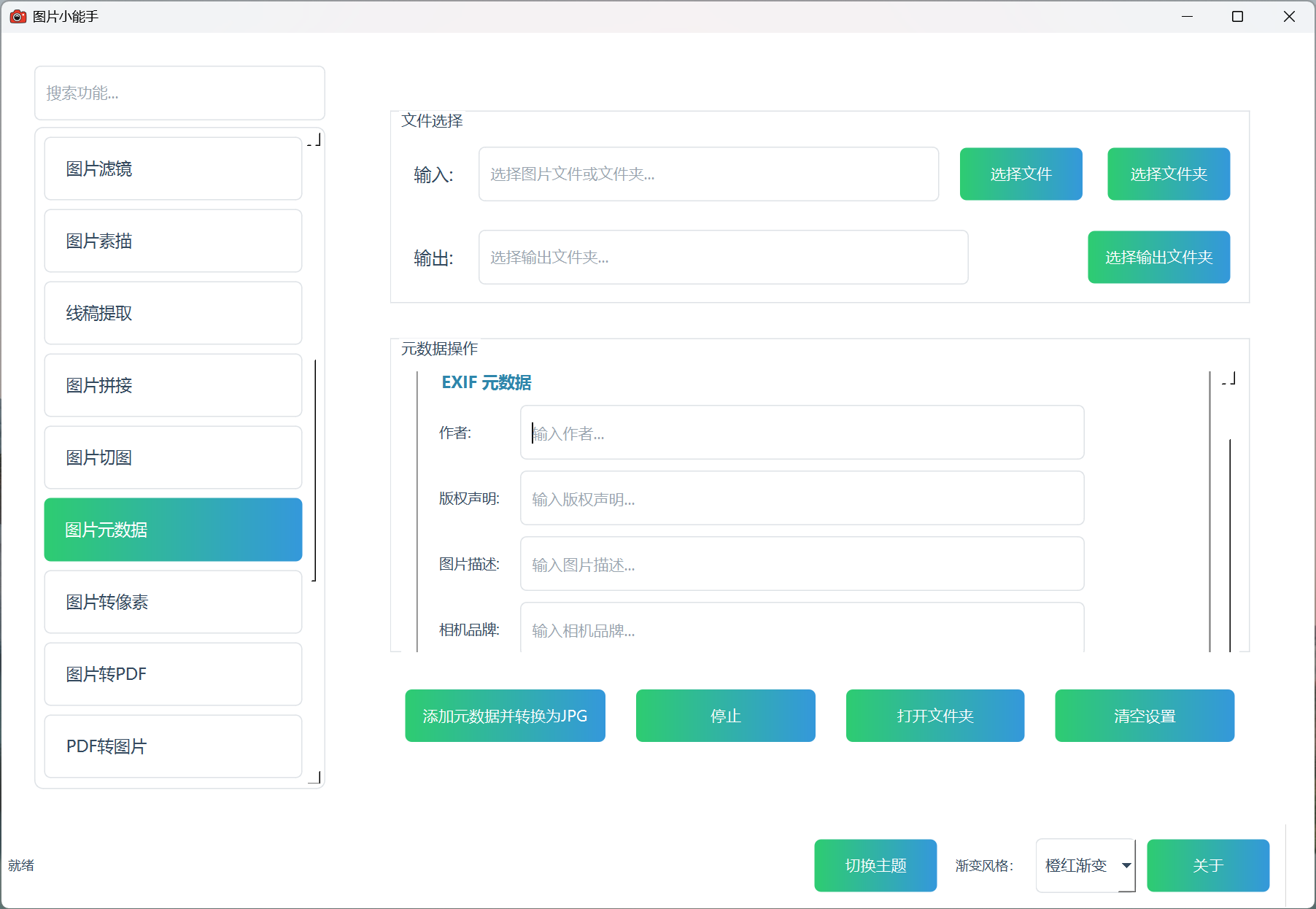The image size is (1316, 909).
Task: Click the 搜索功能 search box
Action: (179, 93)
